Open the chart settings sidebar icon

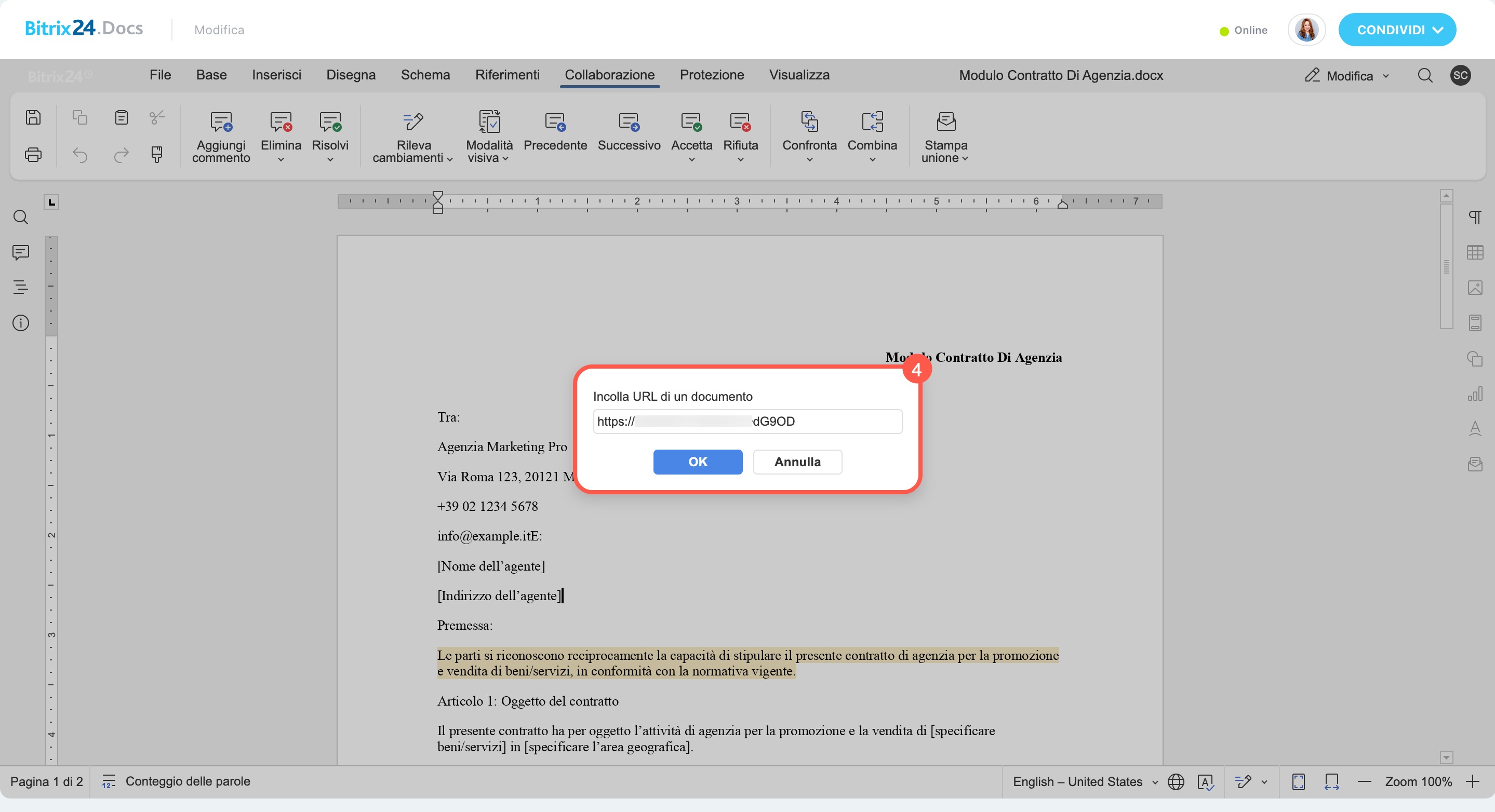(x=1475, y=395)
